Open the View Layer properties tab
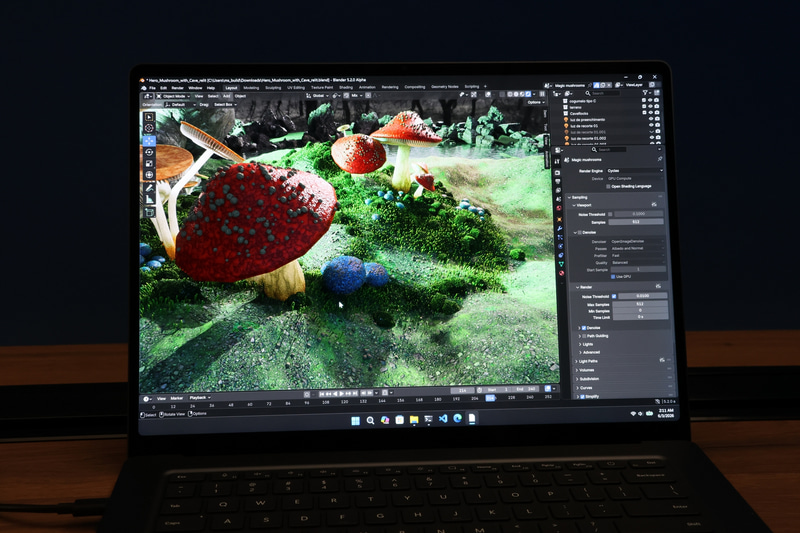 click(558, 190)
